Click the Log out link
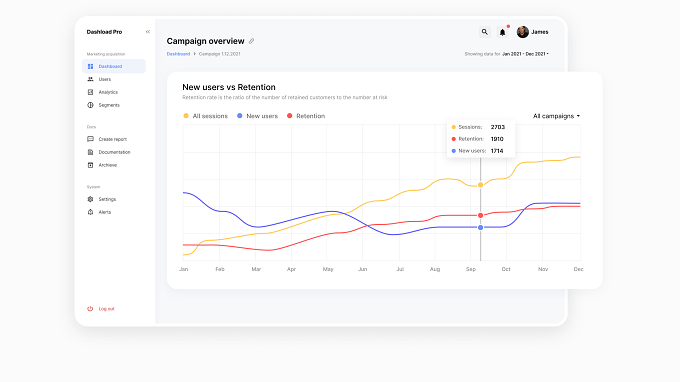 click(x=106, y=309)
